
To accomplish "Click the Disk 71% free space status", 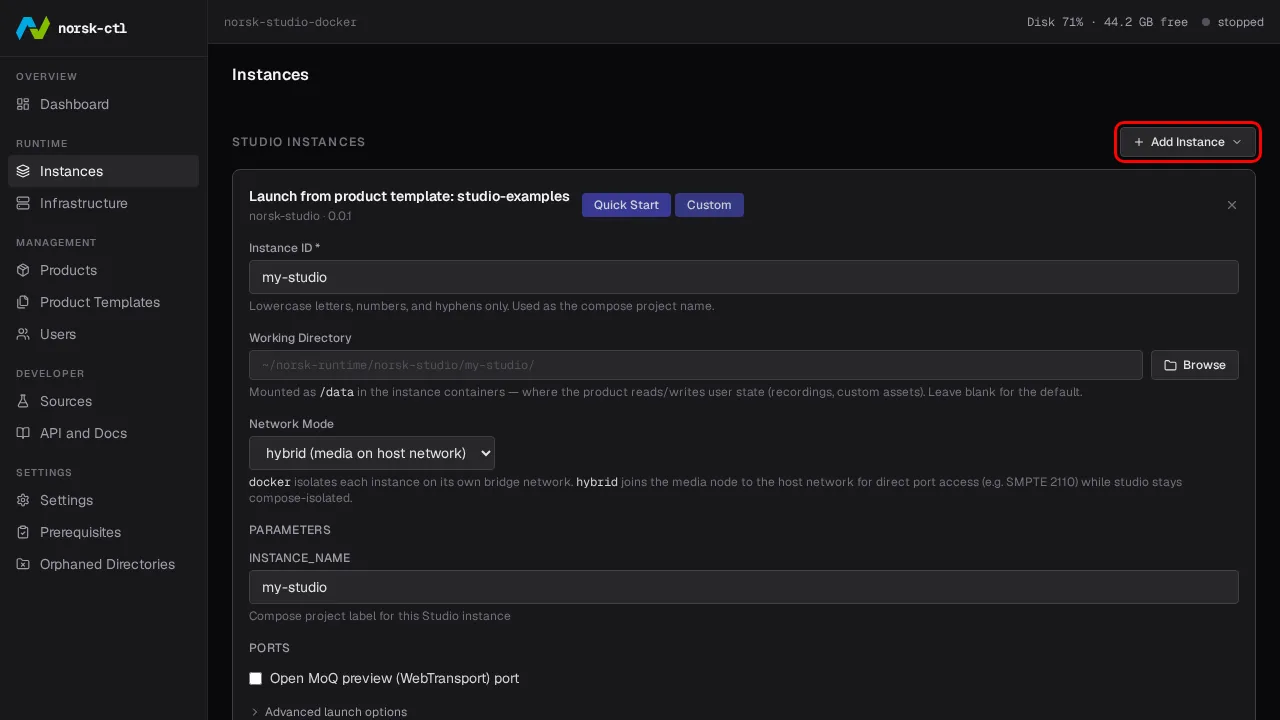I will tap(1107, 22).
